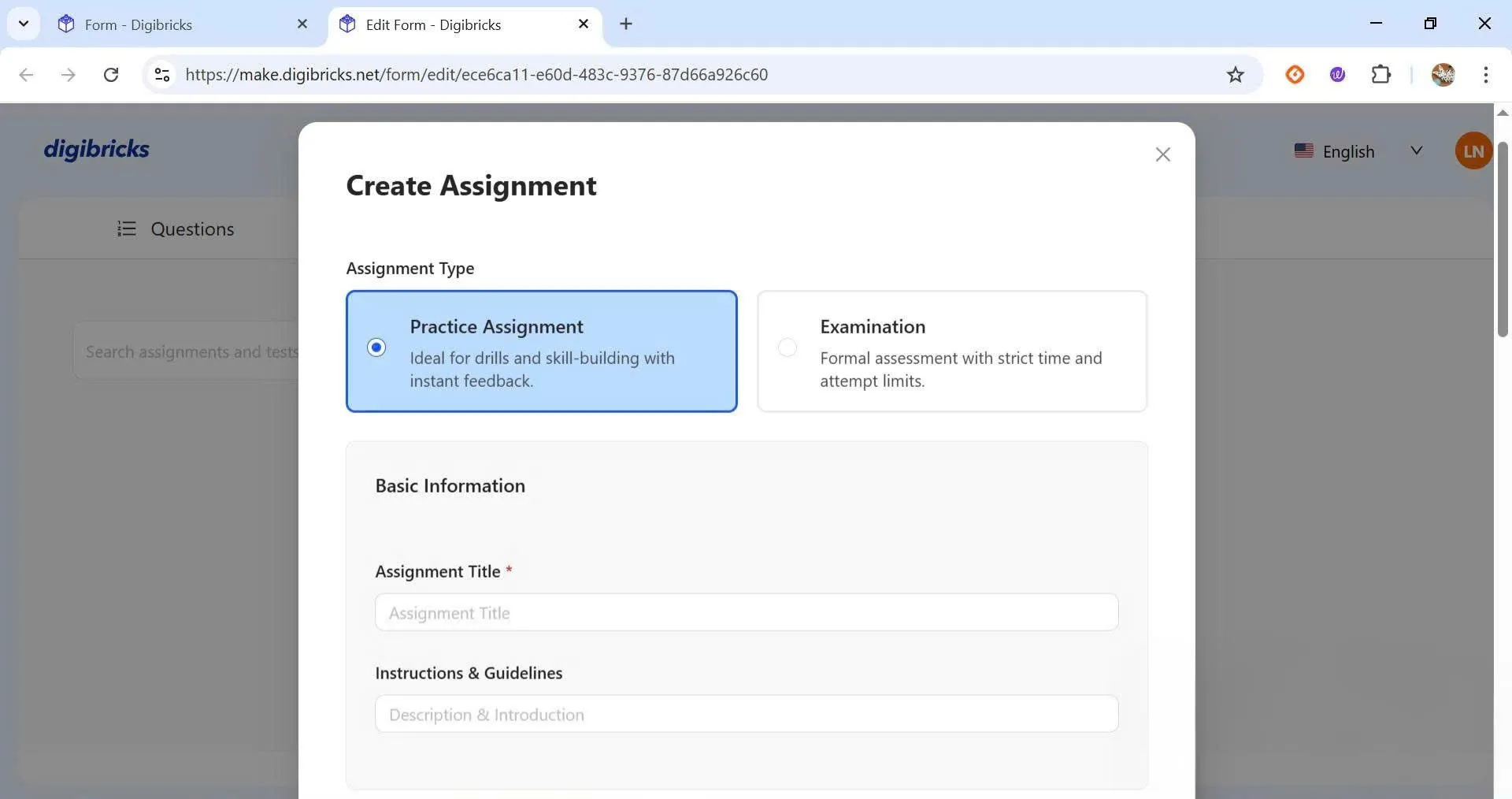The image size is (1512, 799).
Task: Close the Edit Form - Digibricks tab
Action: (584, 24)
